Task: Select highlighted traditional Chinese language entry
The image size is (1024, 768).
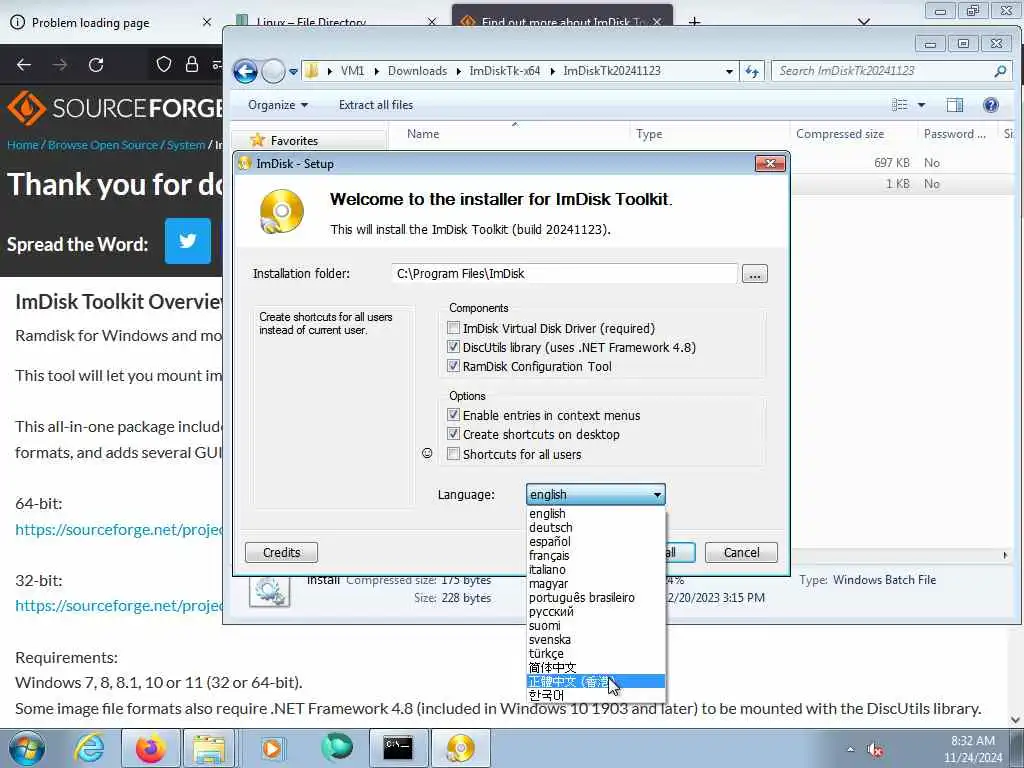Action: (x=596, y=681)
